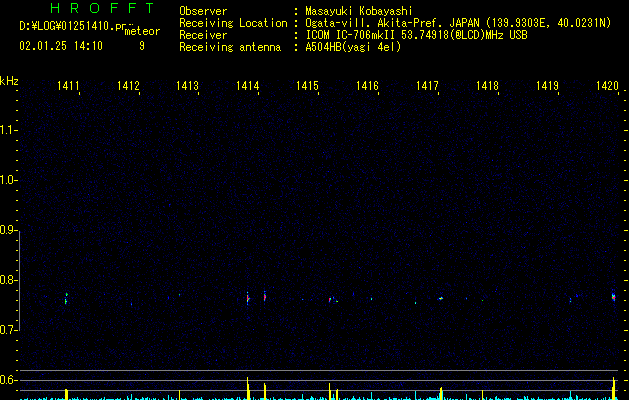Click time axis marker 1415
629x400 pixels.
coord(307,86)
